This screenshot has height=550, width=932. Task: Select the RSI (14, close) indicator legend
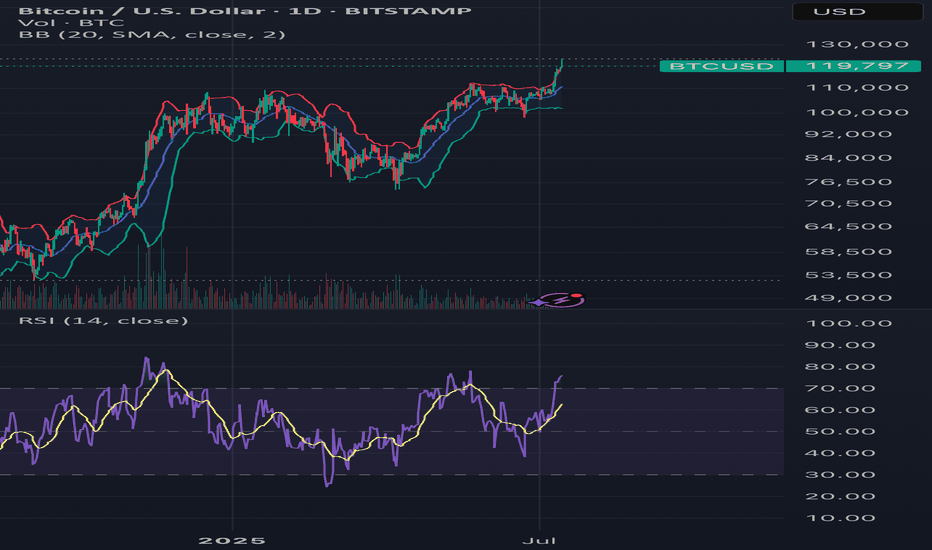tap(103, 321)
